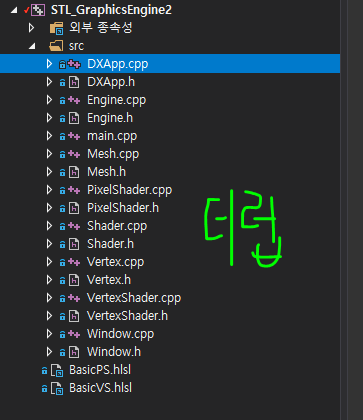Click the header file icon of Window.h

[x=74, y=352]
